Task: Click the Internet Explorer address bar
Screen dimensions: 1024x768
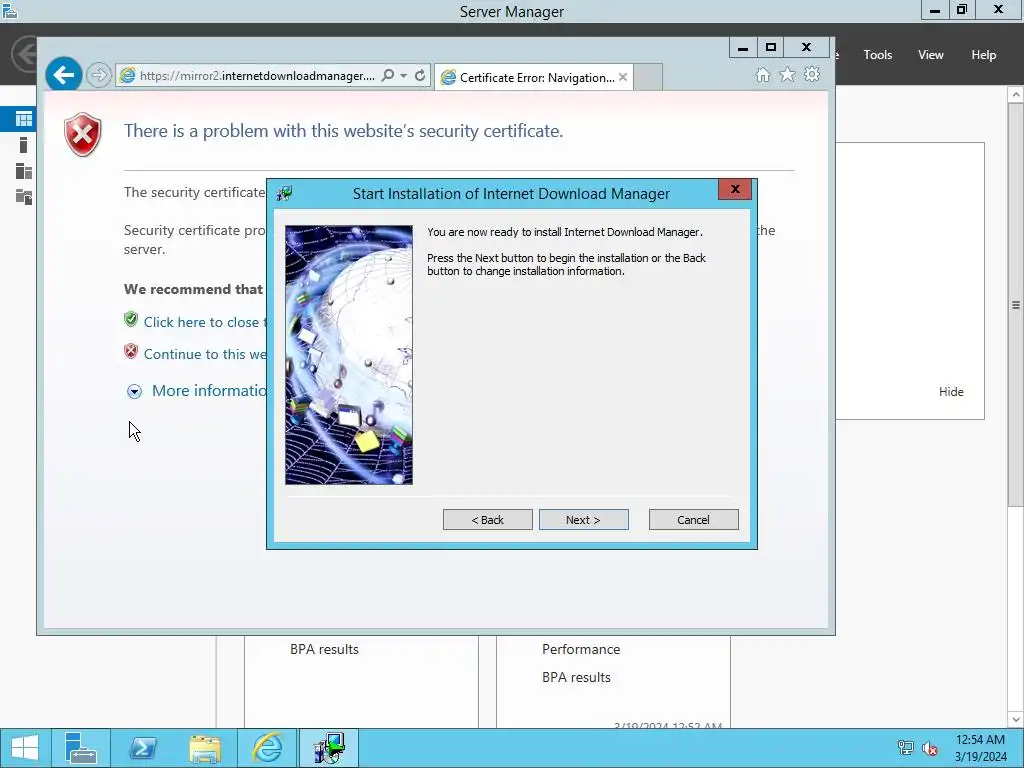Action: coord(257,76)
